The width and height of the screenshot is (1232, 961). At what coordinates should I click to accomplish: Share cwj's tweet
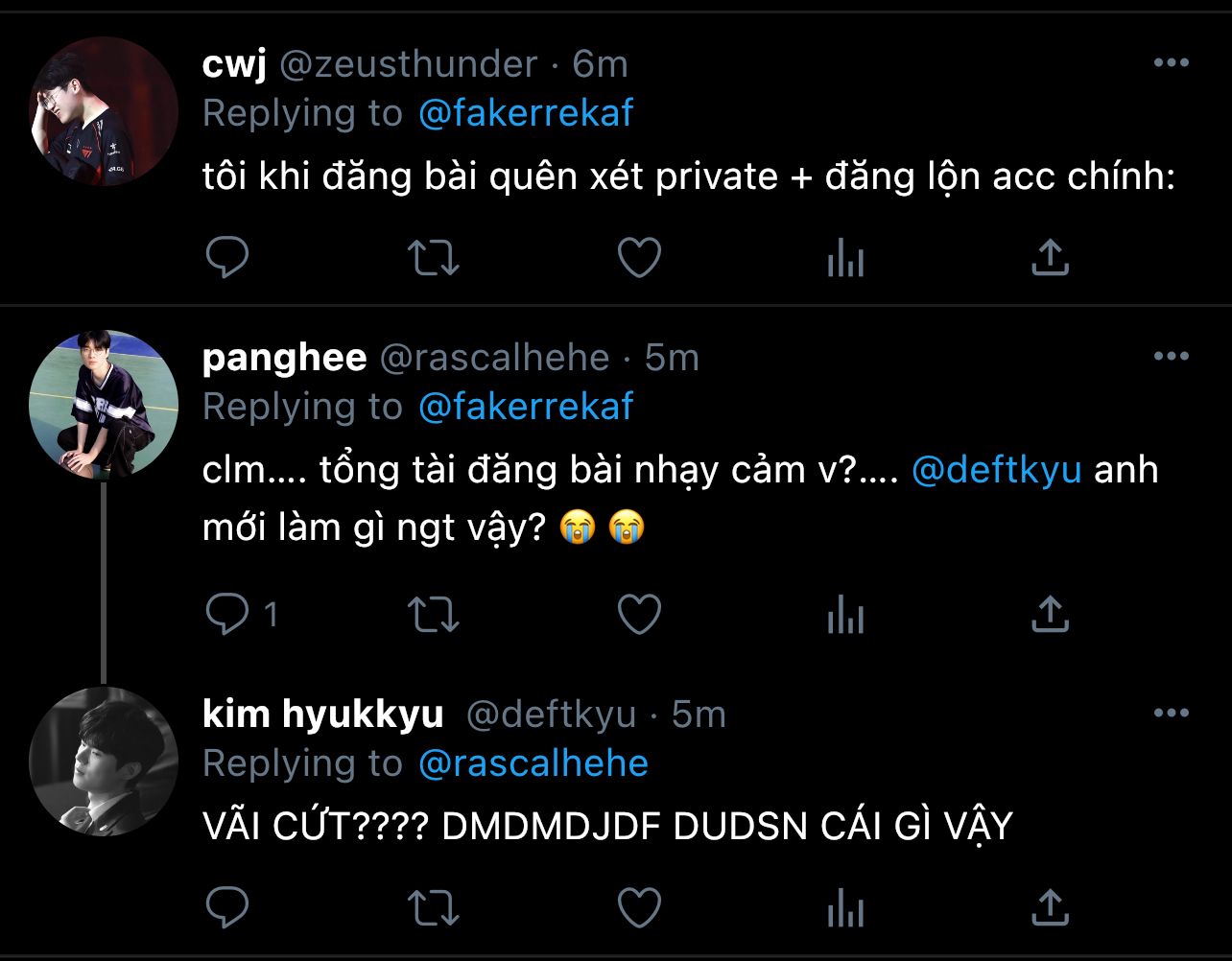(1050, 257)
